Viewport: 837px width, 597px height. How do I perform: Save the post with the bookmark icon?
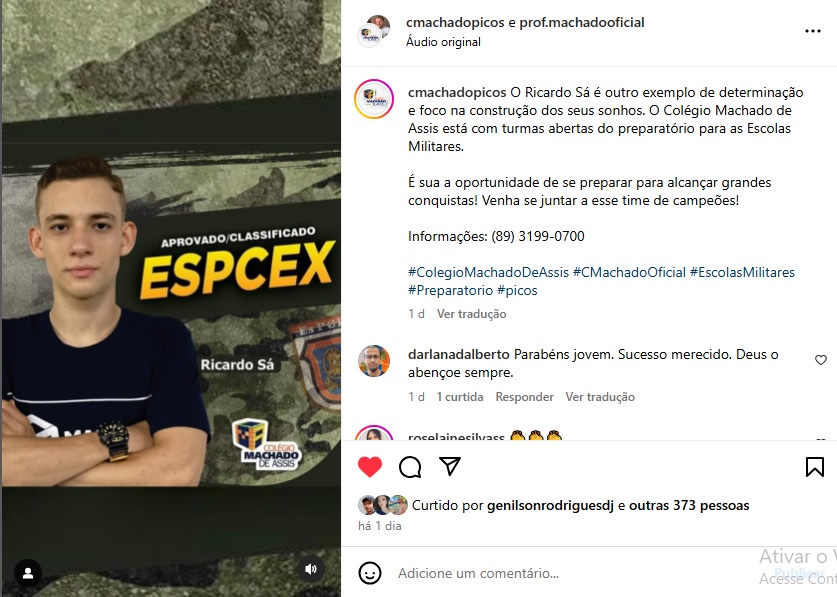(x=815, y=467)
